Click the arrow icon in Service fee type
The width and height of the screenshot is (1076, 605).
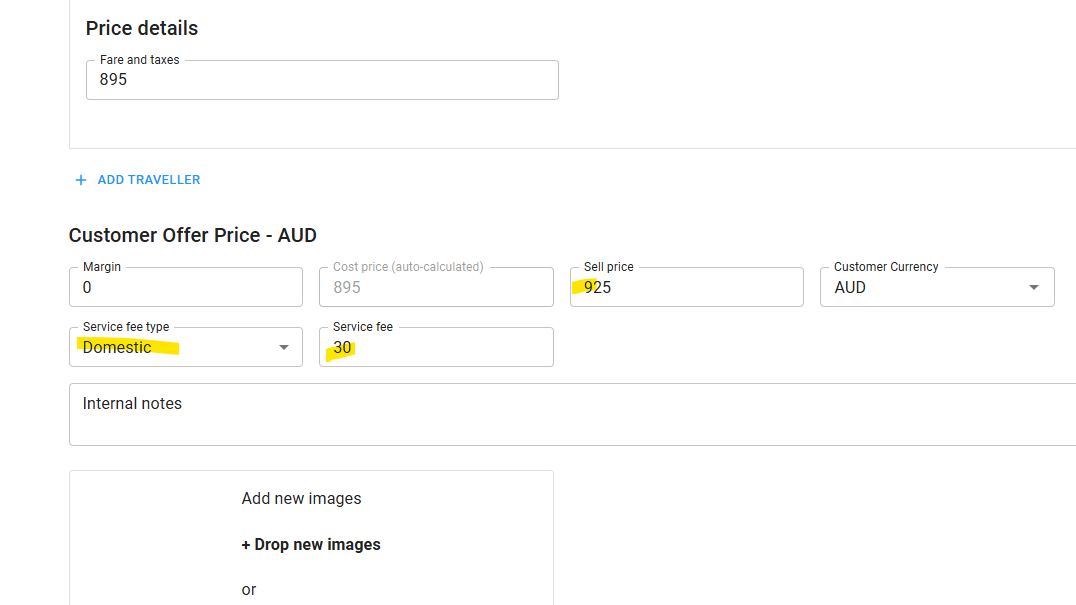283,348
